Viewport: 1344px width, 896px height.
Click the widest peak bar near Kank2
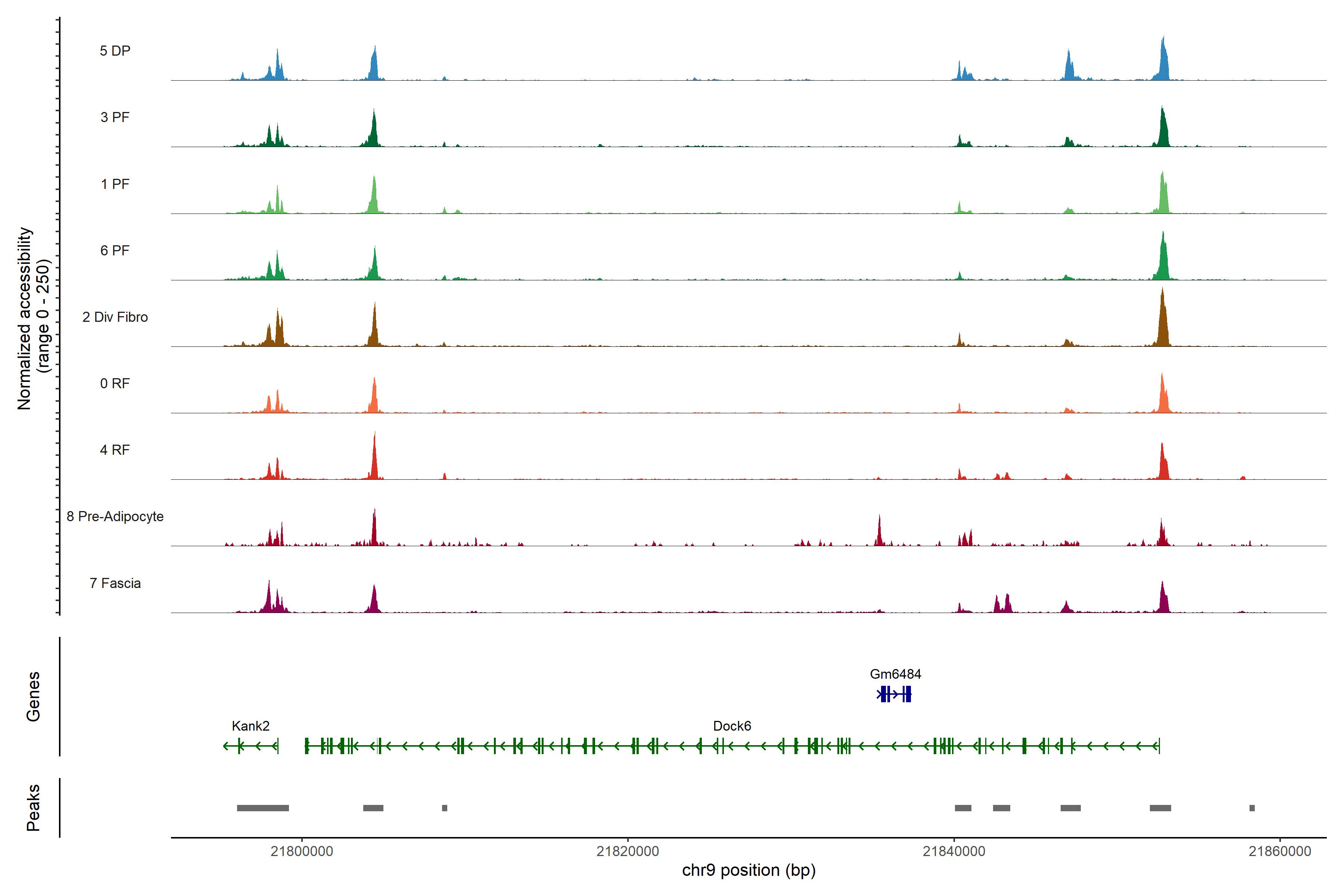[x=263, y=808]
